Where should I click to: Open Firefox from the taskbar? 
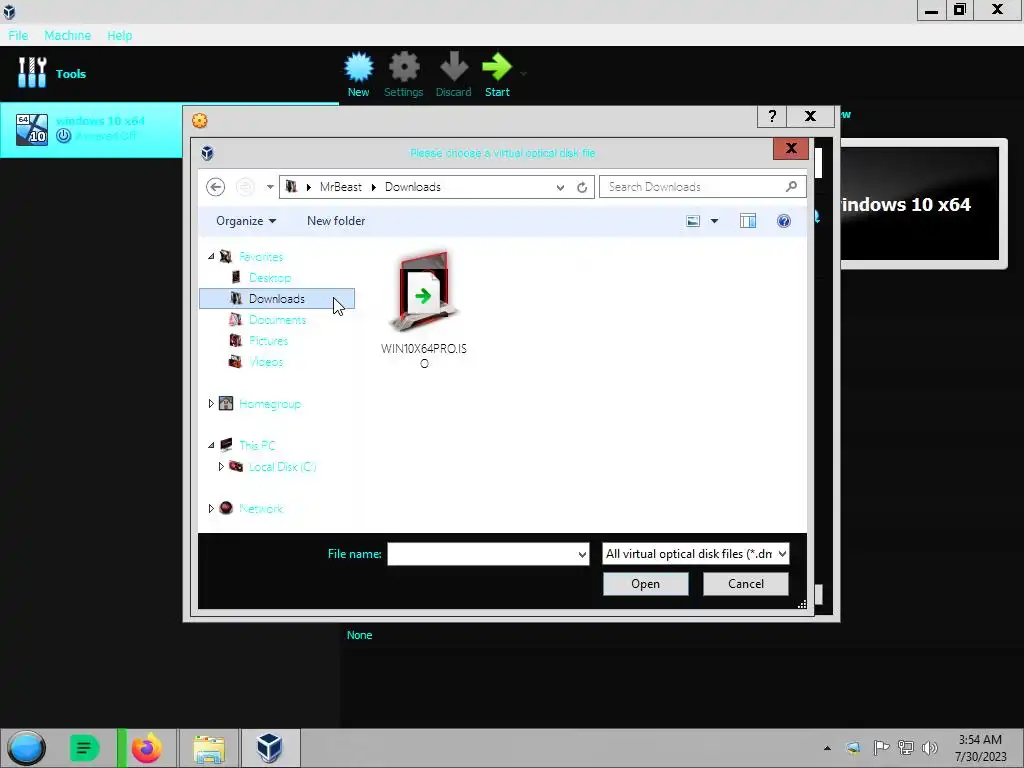tap(146, 748)
